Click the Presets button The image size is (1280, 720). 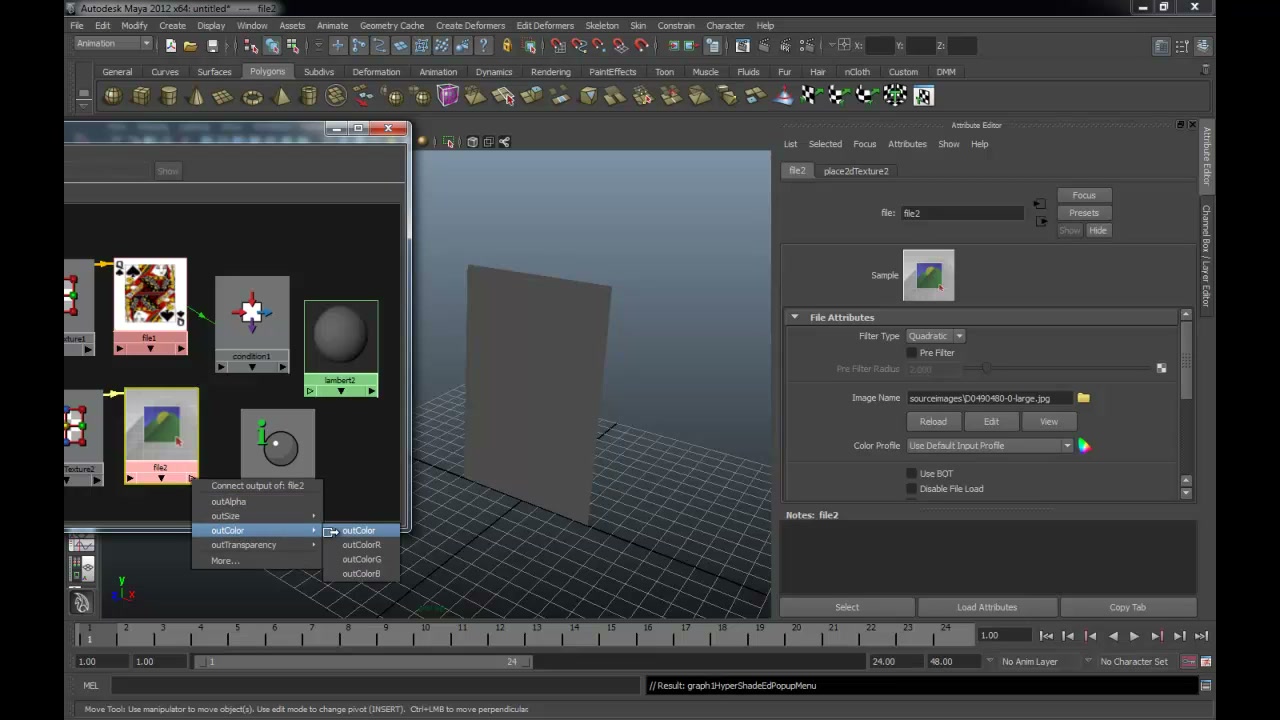pos(1084,213)
